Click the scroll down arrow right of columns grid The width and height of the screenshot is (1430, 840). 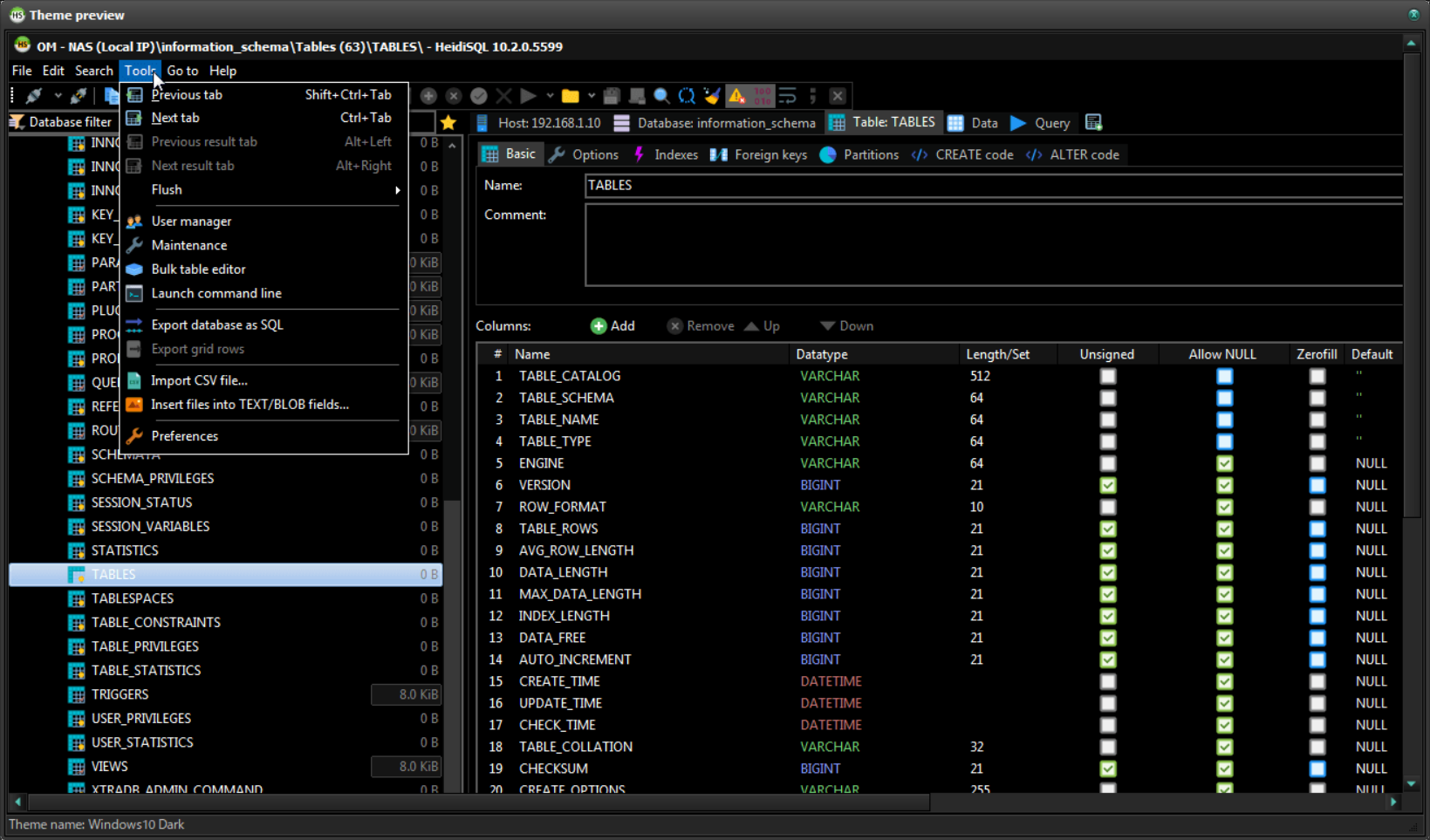[x=1411, y=784]
